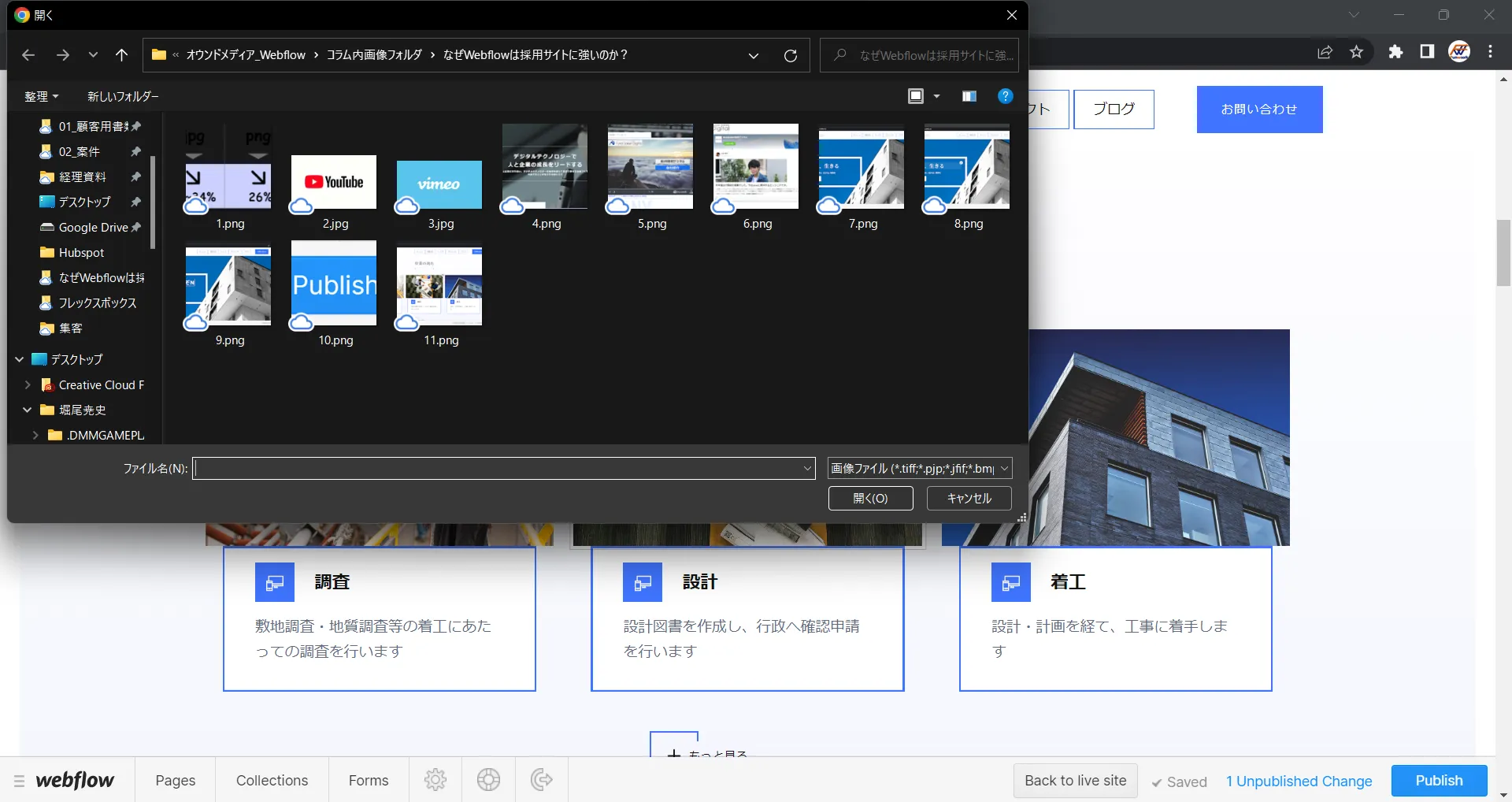This screenshot has height=802, width=1512.
Task: Click the refresh icon in the Open dialog address bar
Action: coord(791,55)
